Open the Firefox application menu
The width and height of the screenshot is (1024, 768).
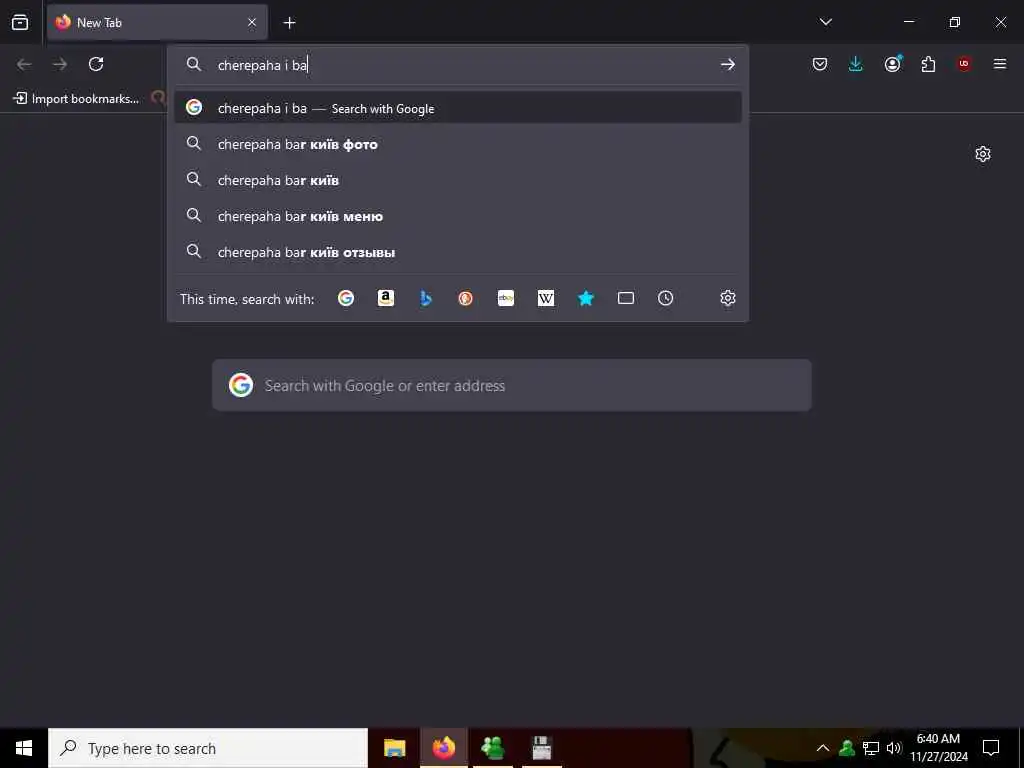[1000, 64]
